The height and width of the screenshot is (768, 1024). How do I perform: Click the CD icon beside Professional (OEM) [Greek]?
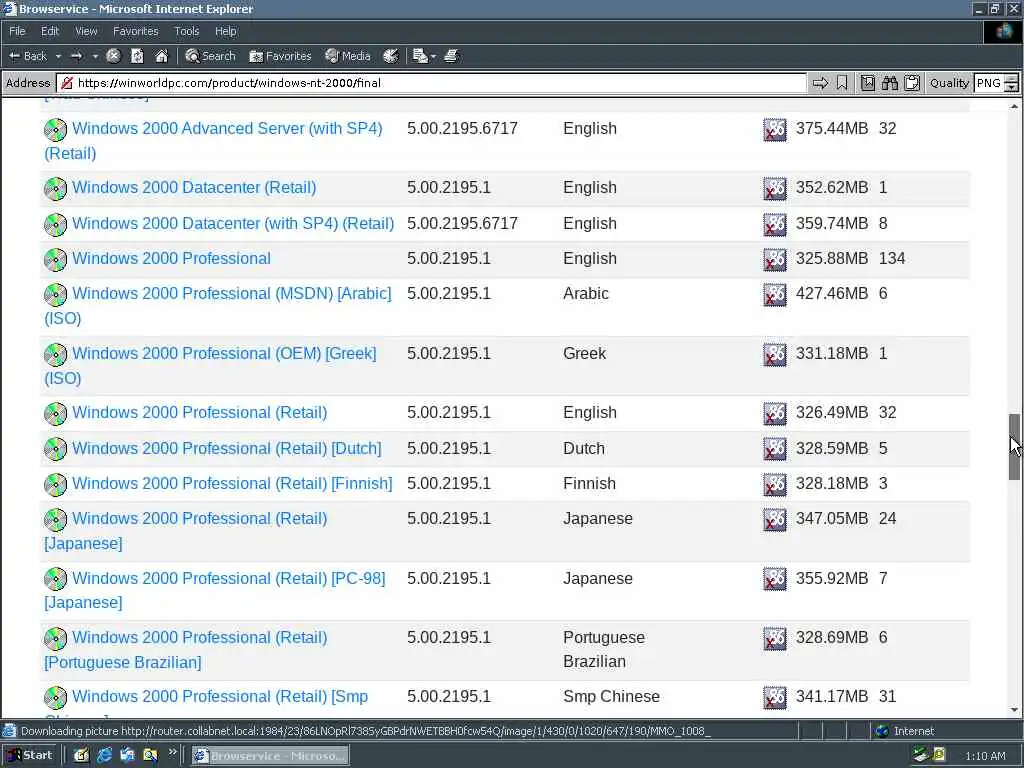(x=56, y=355)
